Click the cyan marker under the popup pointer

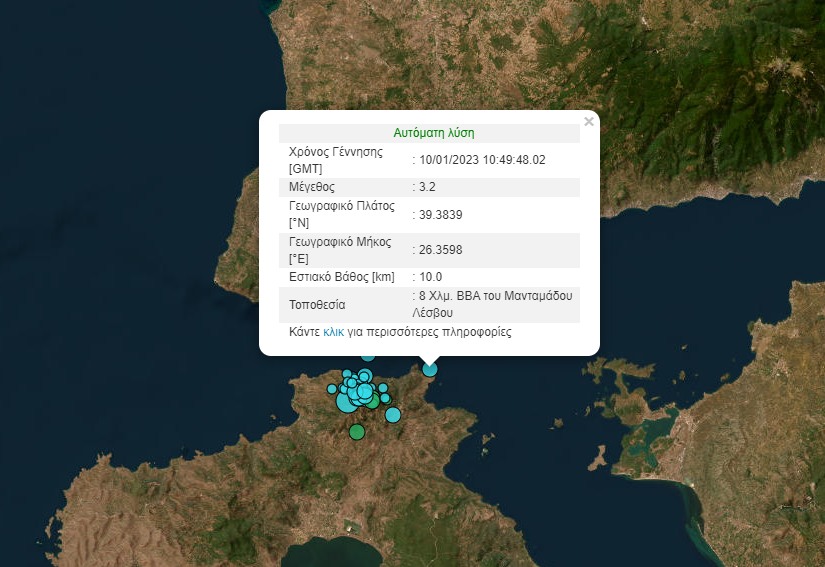430,369
